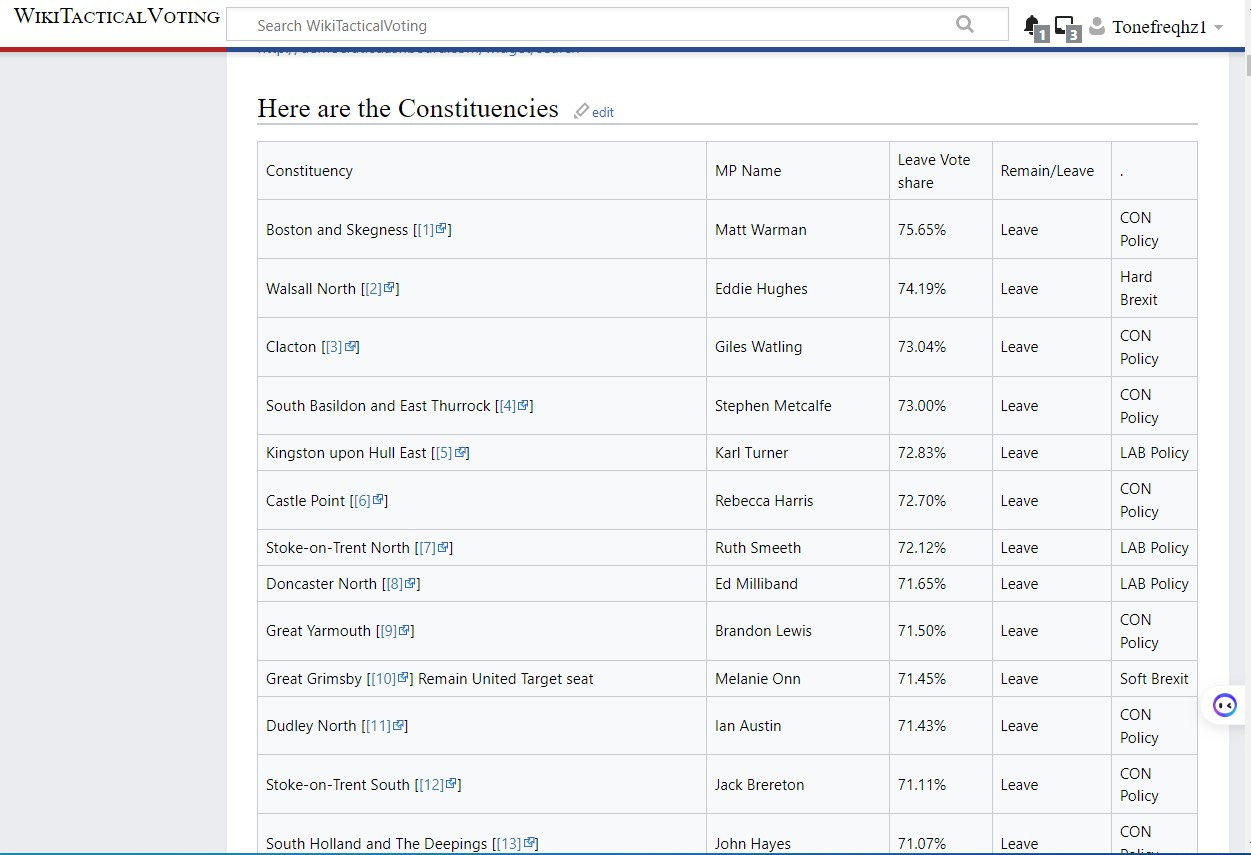
Task: Select the MP Name column header
Action: 798,171
